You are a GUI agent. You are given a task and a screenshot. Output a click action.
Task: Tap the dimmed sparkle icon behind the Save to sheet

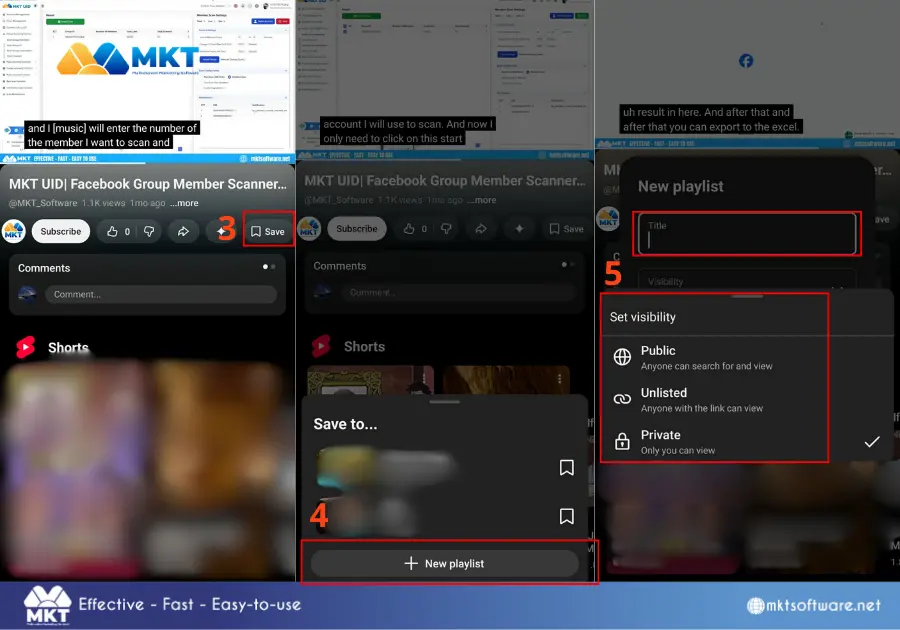[519, 229]
